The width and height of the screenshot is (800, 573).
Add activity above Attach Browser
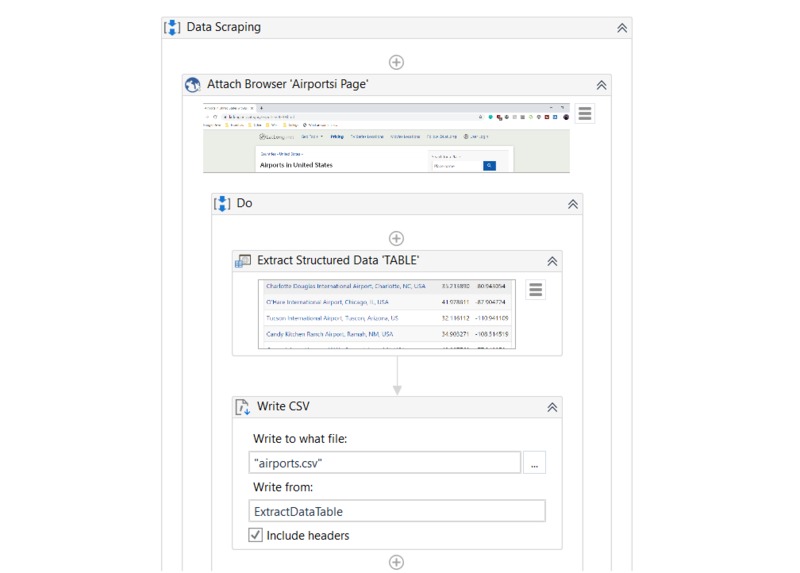pos(396,62)
